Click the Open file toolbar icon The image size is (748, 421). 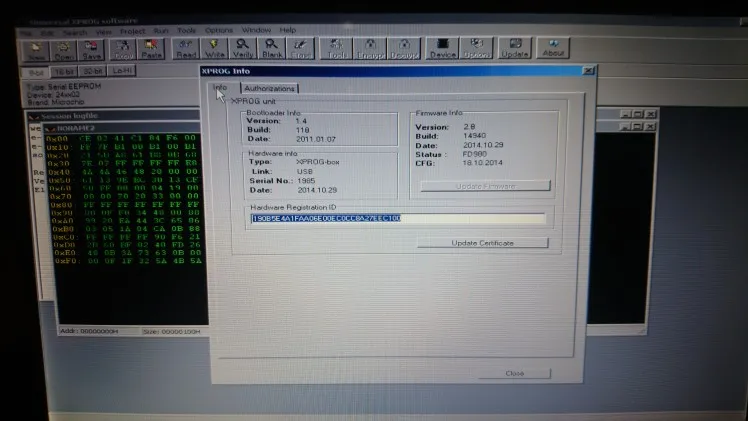pyautogui.click(x=63, y=50)
